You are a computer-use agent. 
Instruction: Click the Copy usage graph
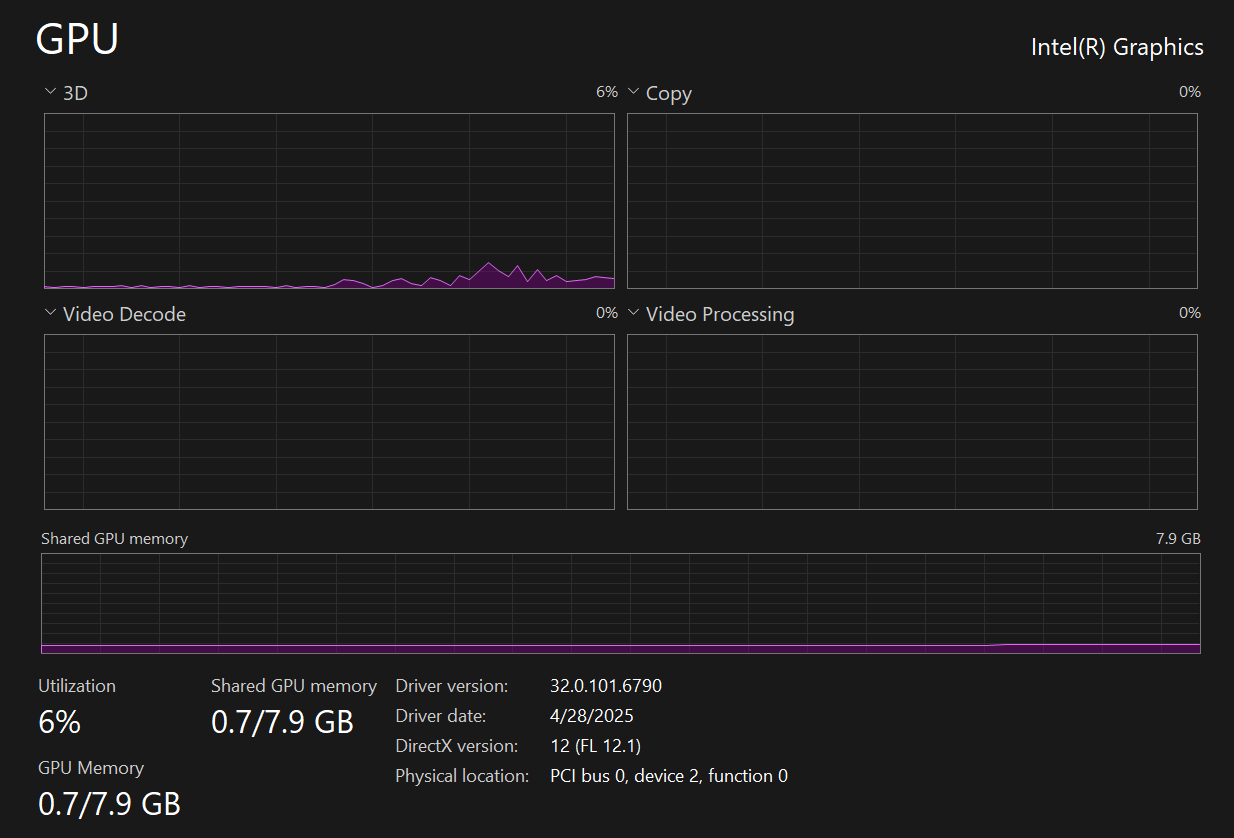[912, 201]
